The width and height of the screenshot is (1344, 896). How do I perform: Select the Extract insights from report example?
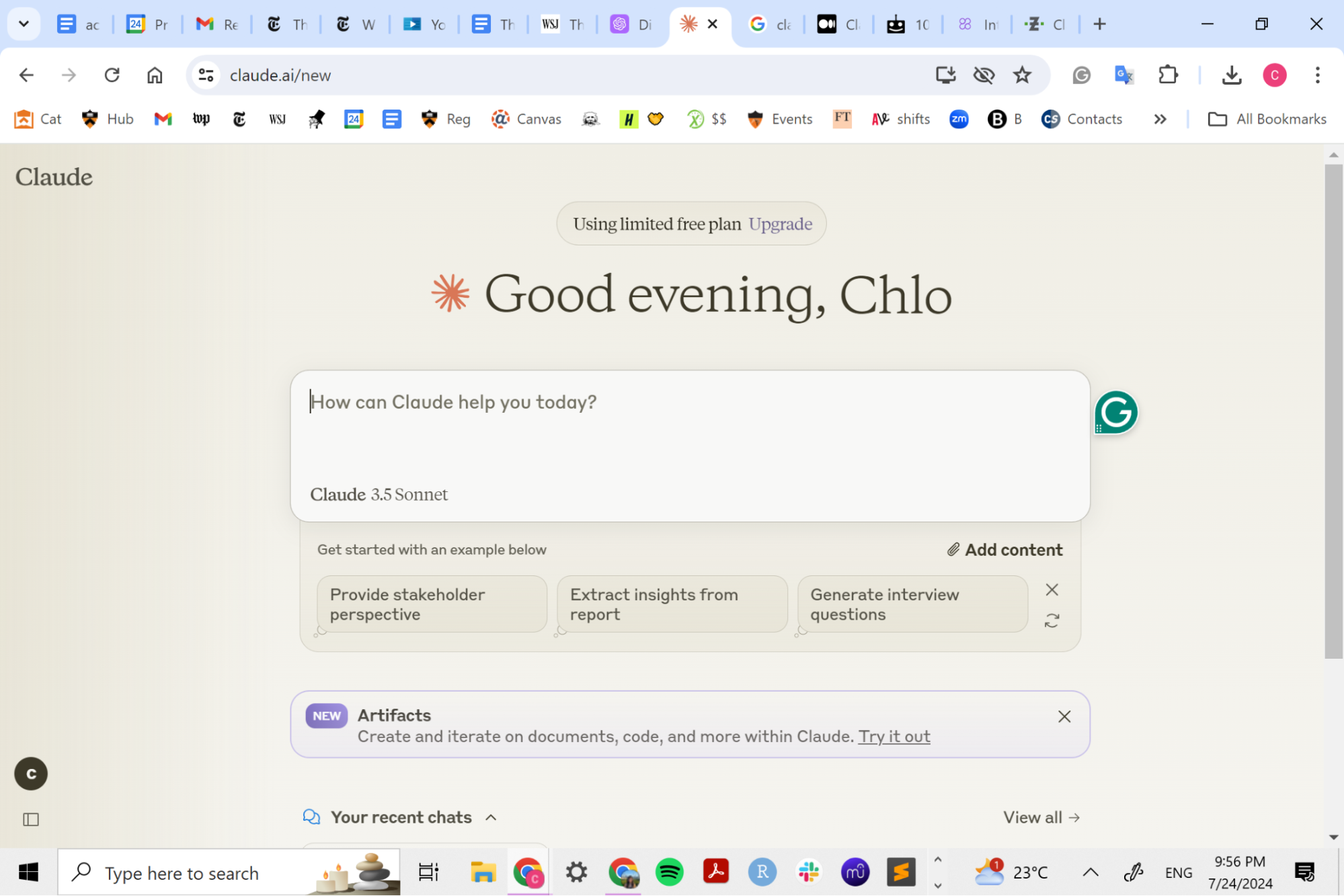672,604
